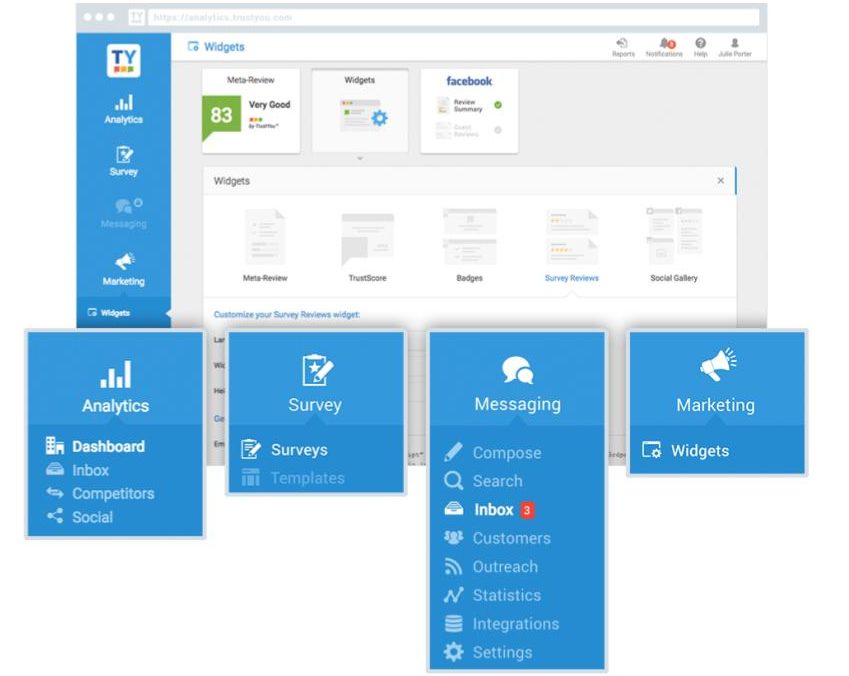Open Outreach in Messaging panel
This screenshot has height=676, width=849.
[491, 567]
